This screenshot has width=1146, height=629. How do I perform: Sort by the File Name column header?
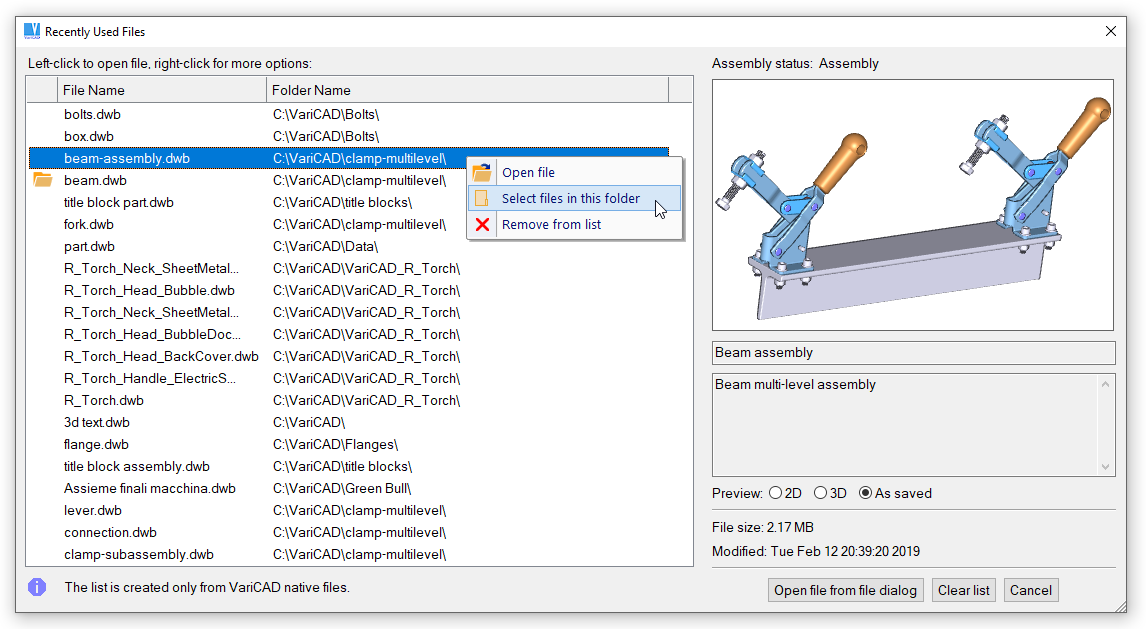(160, 90)
